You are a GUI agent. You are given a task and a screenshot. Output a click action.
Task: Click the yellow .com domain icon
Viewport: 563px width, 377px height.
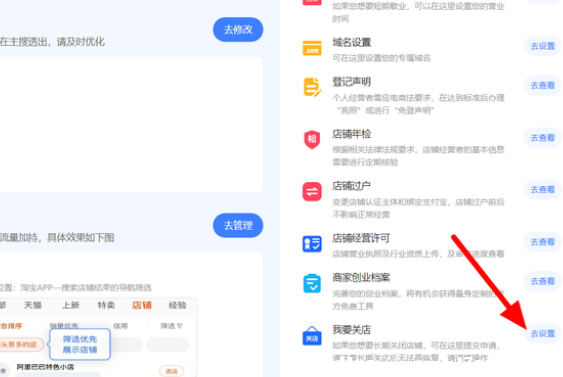[x=312, y=48]
